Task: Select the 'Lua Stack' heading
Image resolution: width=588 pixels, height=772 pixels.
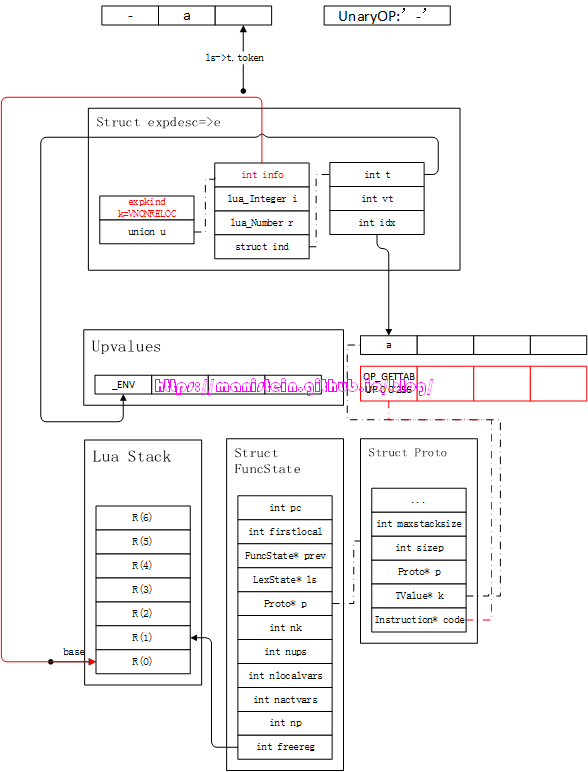Action: tap(131, 456)
